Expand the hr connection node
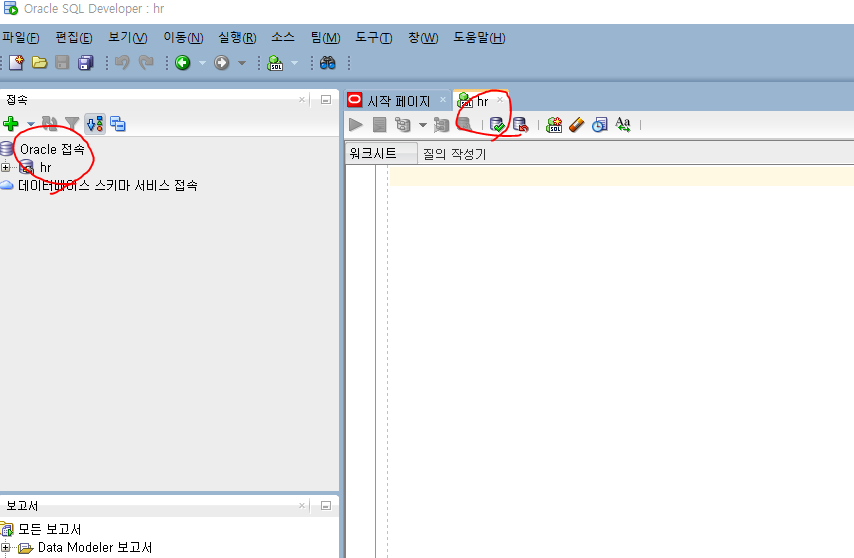Screen dimensions: 854x558 pyautogui.click(x=5, y=167)
